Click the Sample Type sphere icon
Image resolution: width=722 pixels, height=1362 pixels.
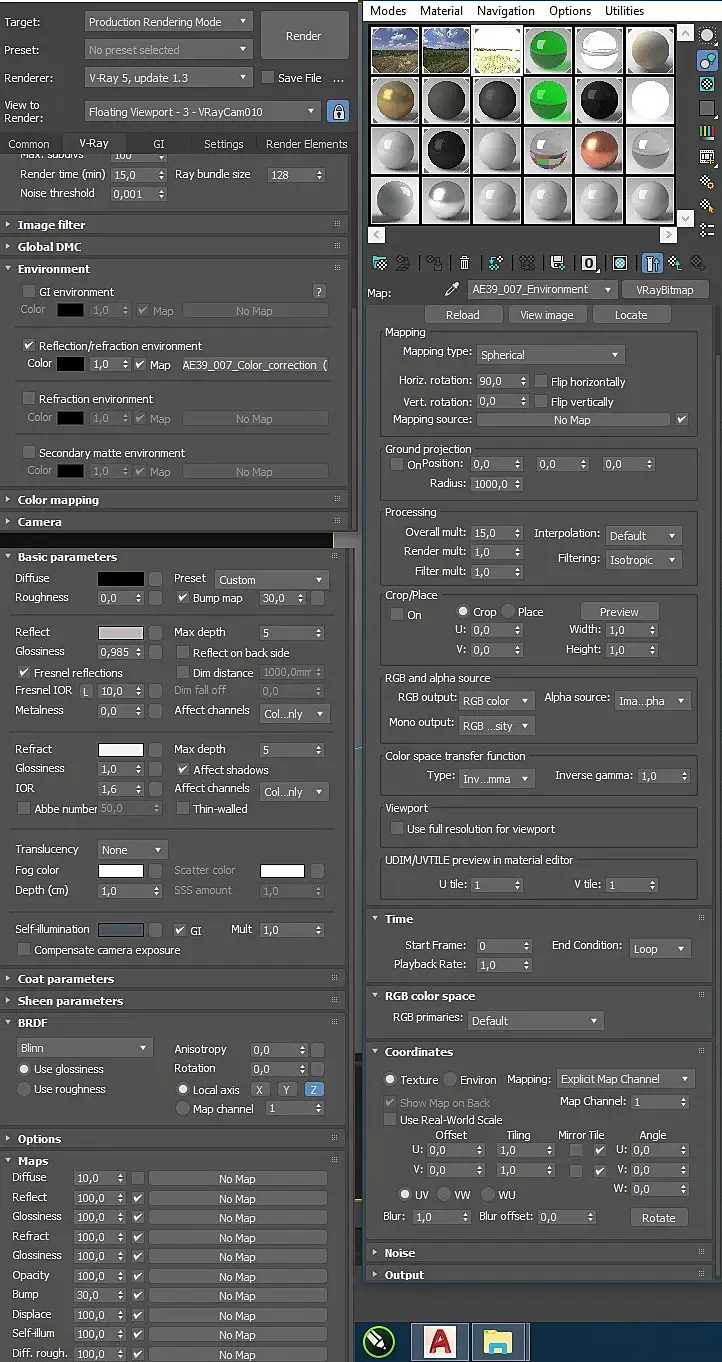point(707,36)
